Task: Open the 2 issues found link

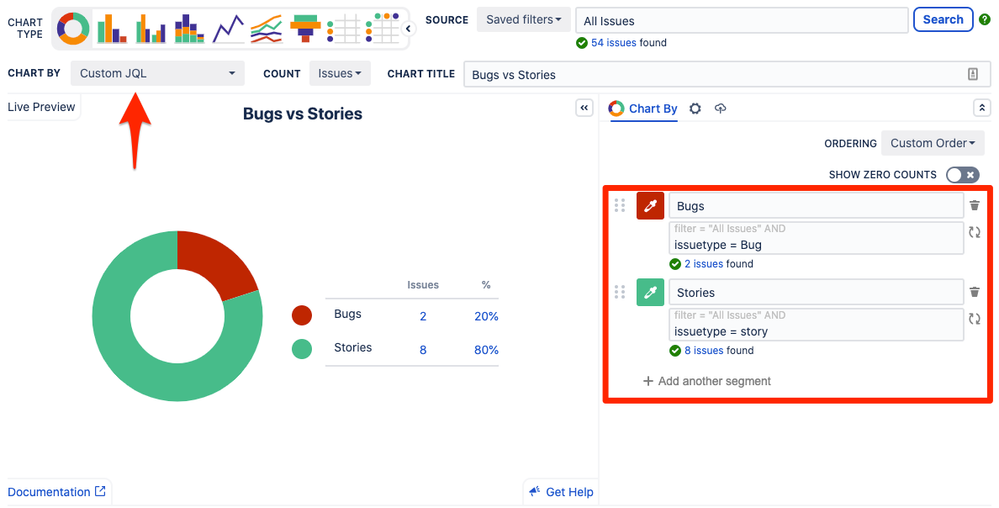Action: pos(703,264)
